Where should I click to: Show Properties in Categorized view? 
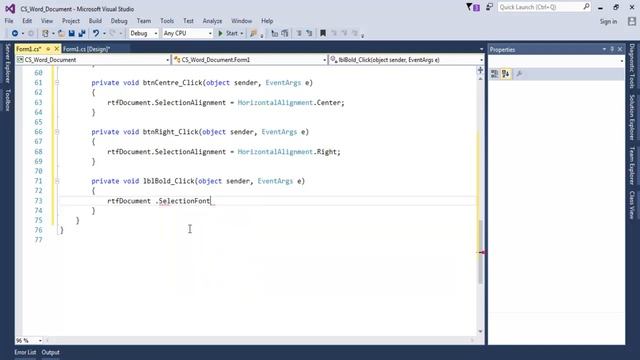[x=494, y=74]
